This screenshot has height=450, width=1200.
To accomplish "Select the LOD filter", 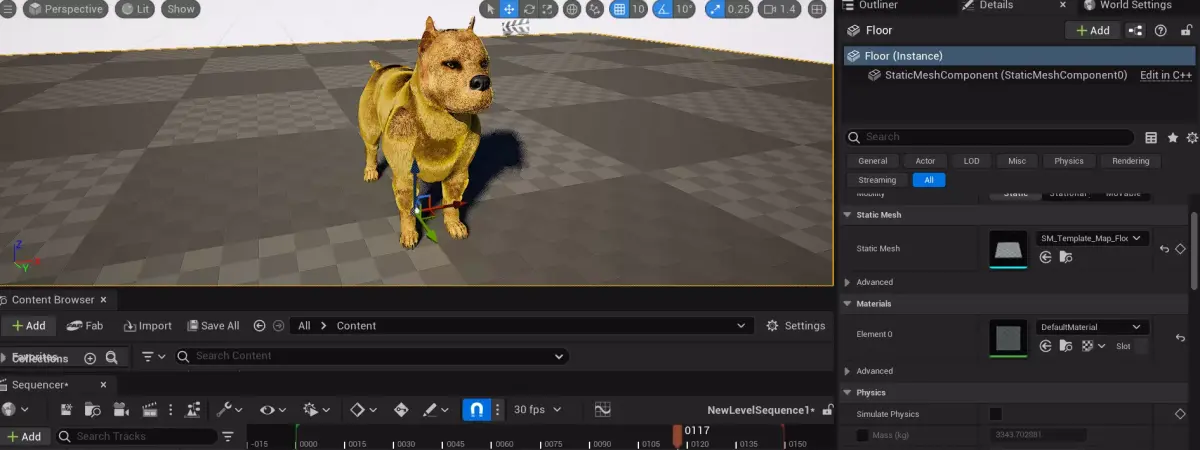I will (971, 161).
